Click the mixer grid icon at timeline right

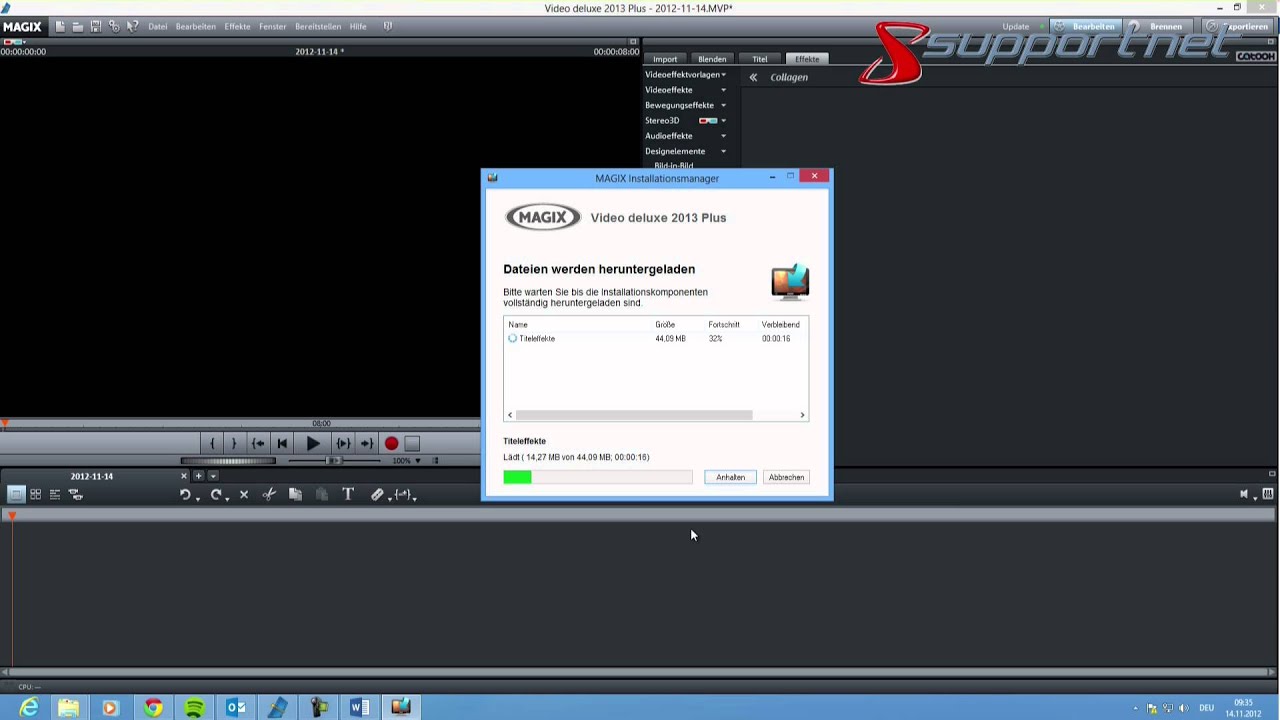tap(1268, 494)
